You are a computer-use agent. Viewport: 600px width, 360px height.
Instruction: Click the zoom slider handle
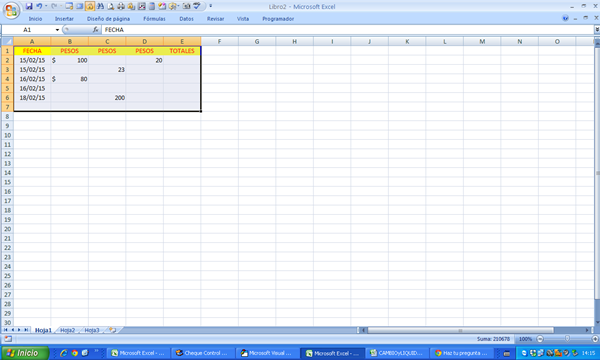(567, 339)
